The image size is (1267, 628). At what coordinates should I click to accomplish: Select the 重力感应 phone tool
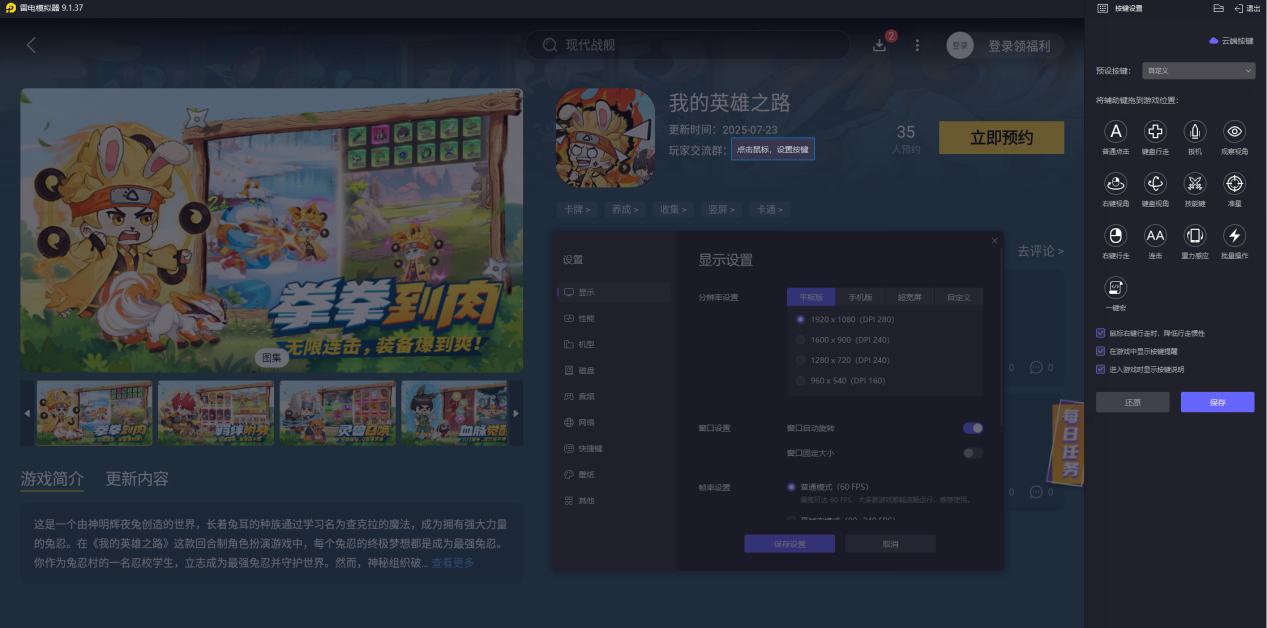[1195, 236]
